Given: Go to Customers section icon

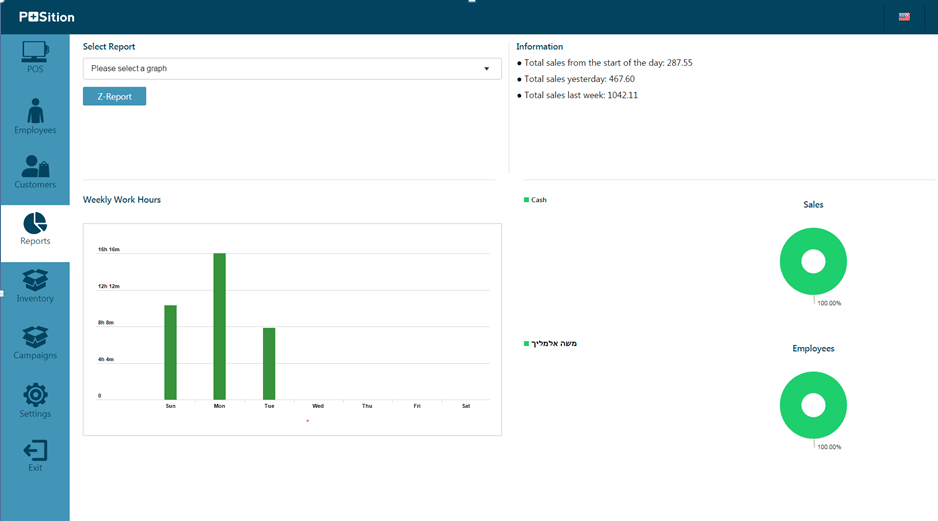Looking at the screenshot, I should 35,167.
